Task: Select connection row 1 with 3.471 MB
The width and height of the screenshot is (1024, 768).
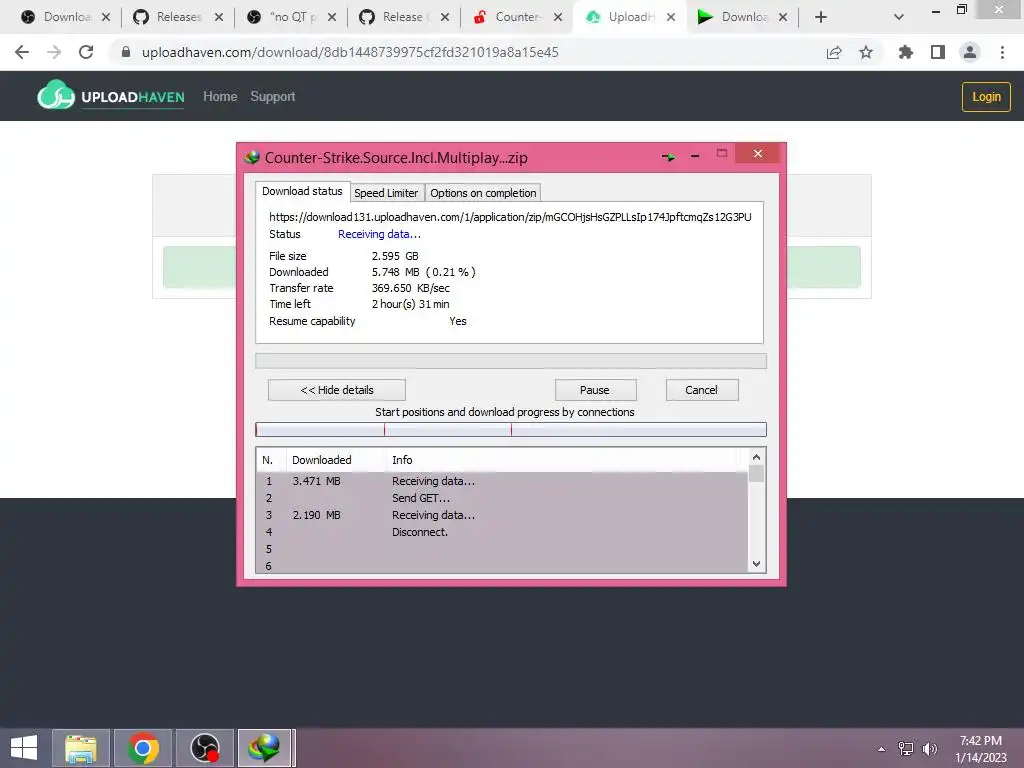Action: tap(502, 481)
